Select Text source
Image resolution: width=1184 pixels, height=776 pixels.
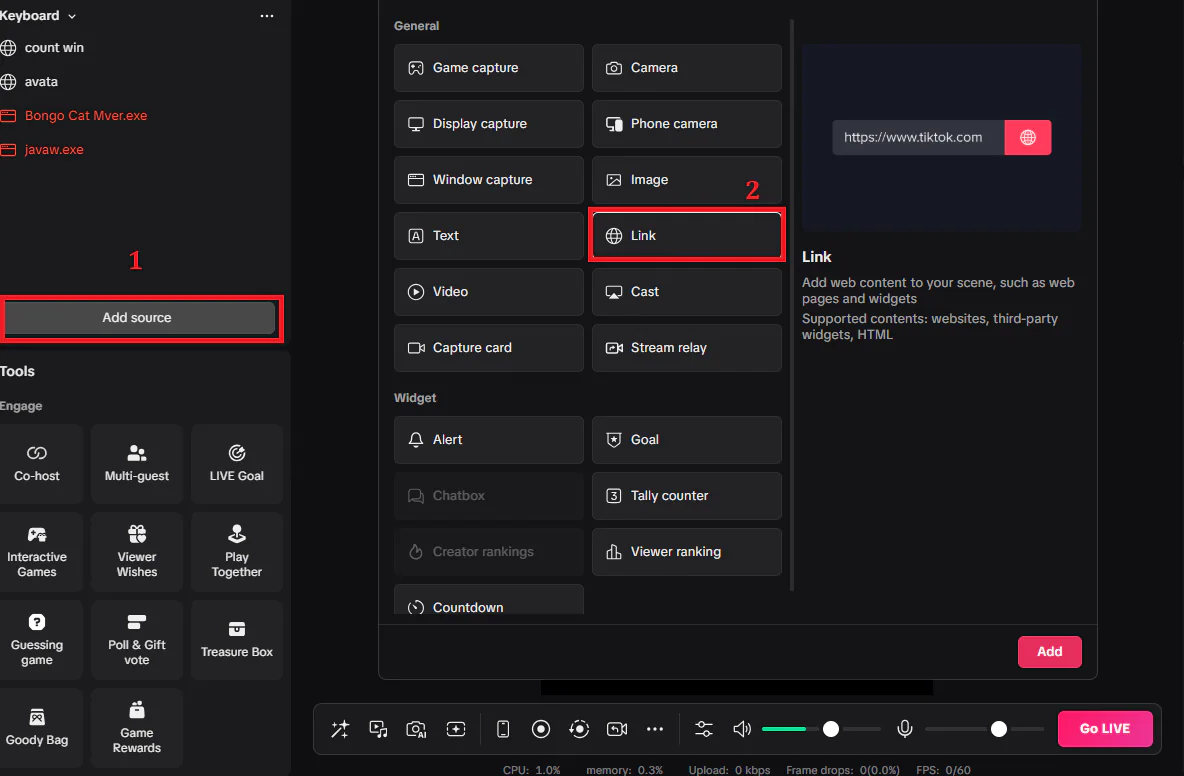point(489,236)
